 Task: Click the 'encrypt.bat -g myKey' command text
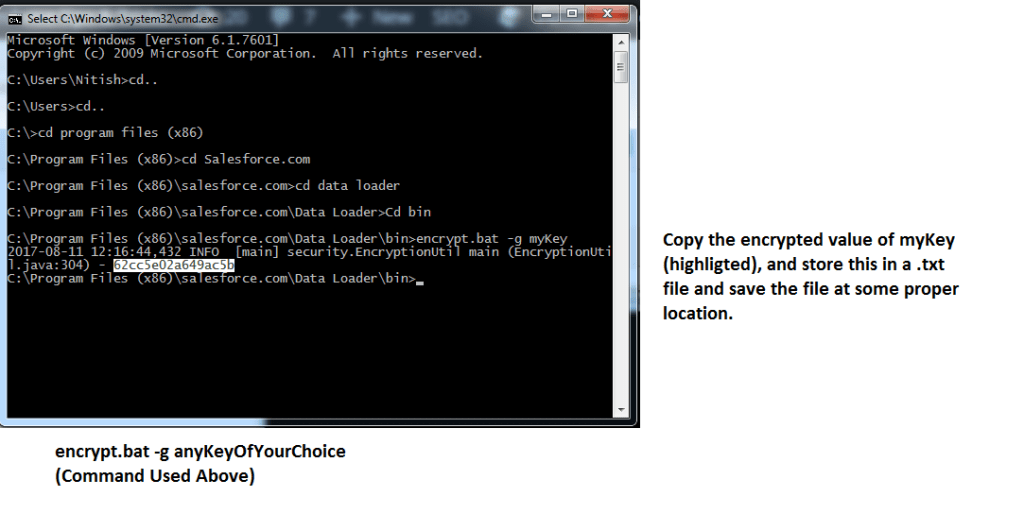[x=492, y=239]
